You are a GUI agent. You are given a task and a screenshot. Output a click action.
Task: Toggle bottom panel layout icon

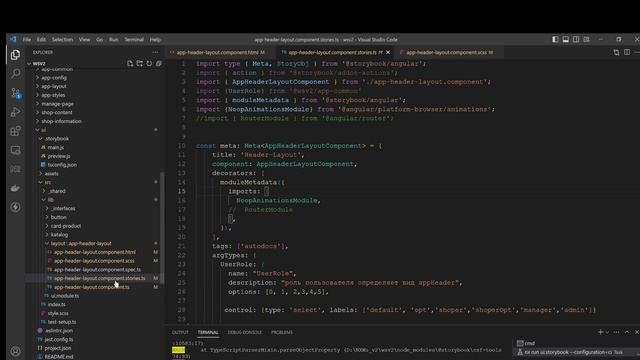565,39
